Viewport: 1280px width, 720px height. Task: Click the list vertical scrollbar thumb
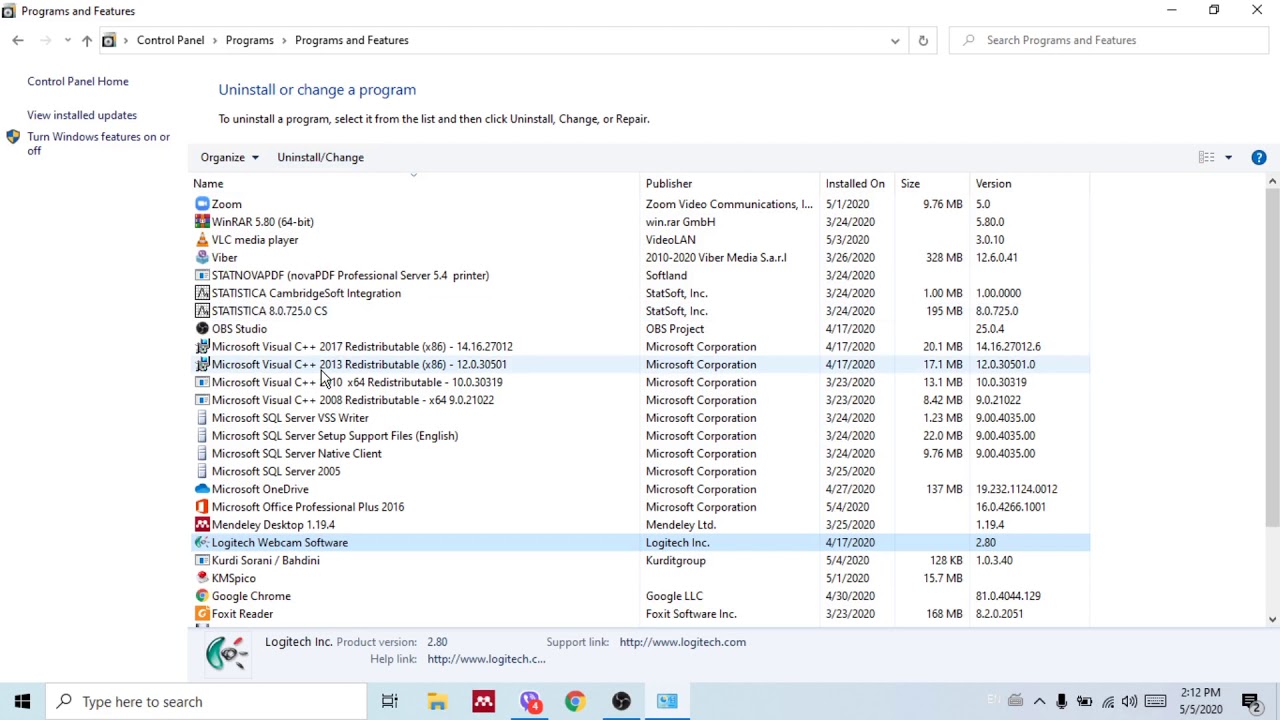coord(1272,357)
